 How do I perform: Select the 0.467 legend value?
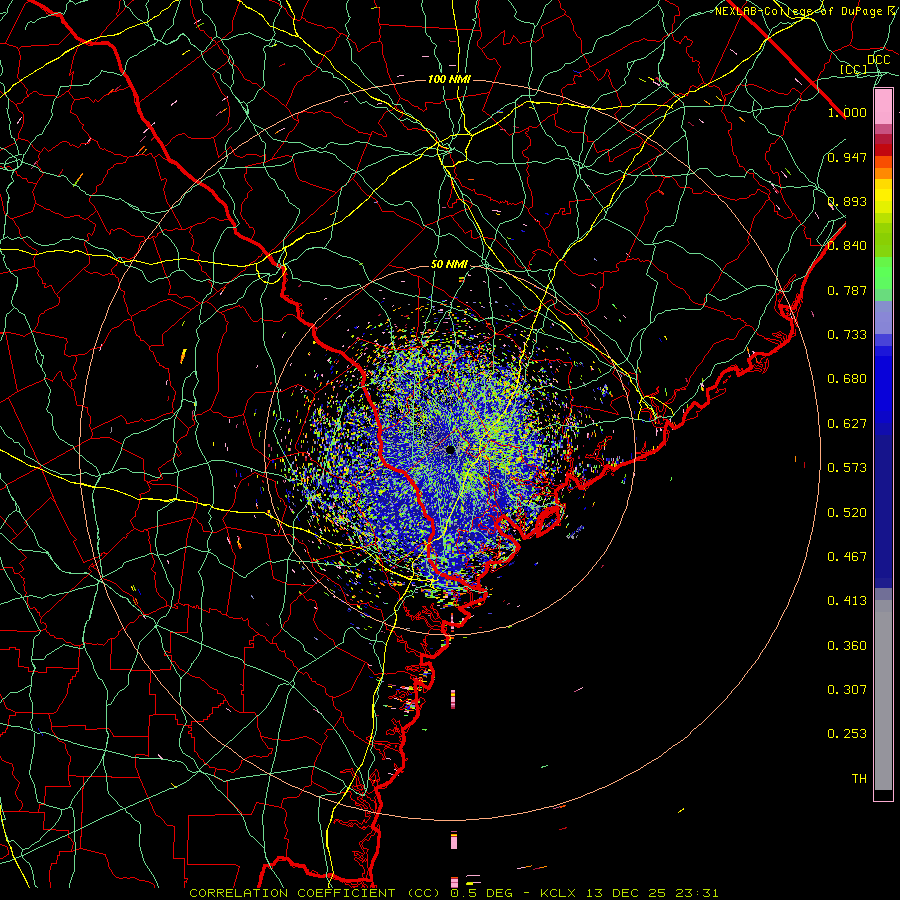click(x=847, y=557)
